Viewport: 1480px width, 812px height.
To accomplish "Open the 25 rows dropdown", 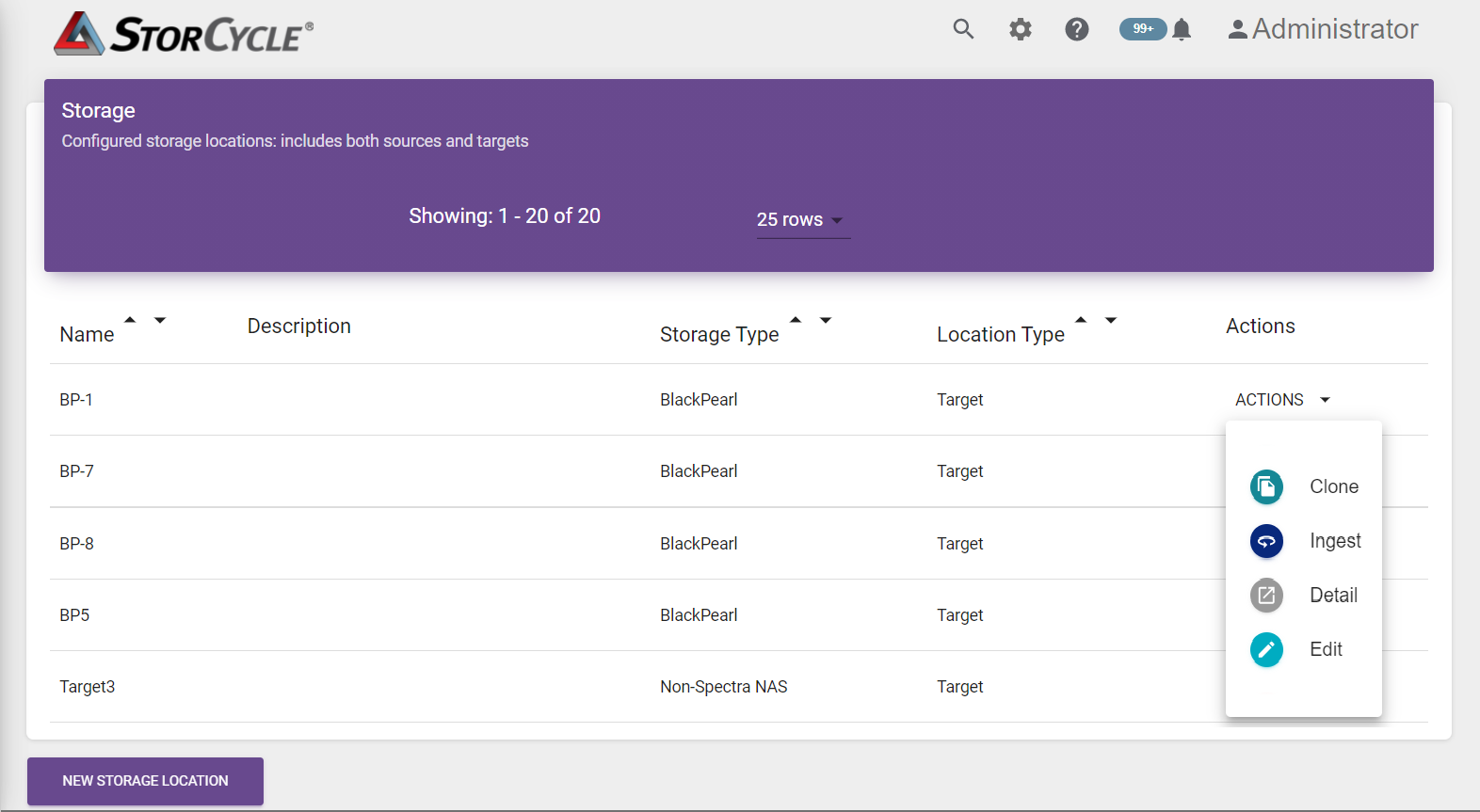I will (803, 219).
